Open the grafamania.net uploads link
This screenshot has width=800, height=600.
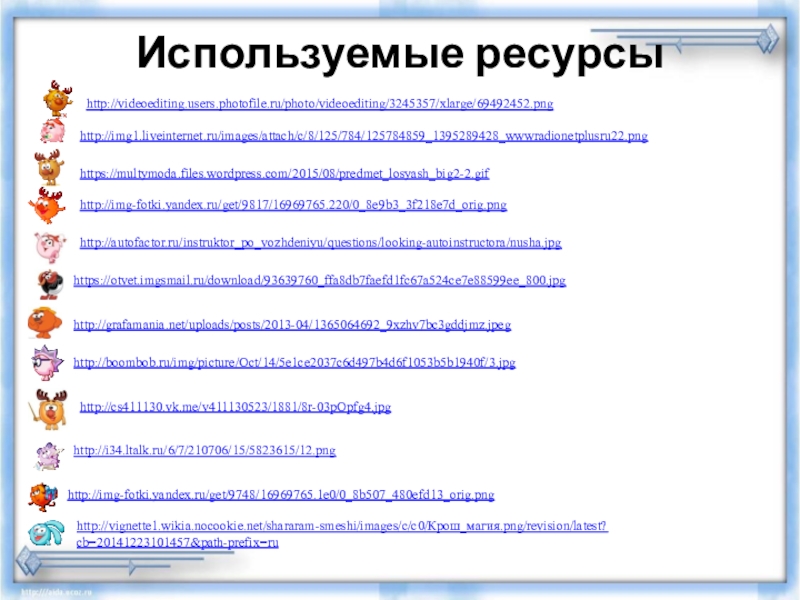(x=292, y=324)
